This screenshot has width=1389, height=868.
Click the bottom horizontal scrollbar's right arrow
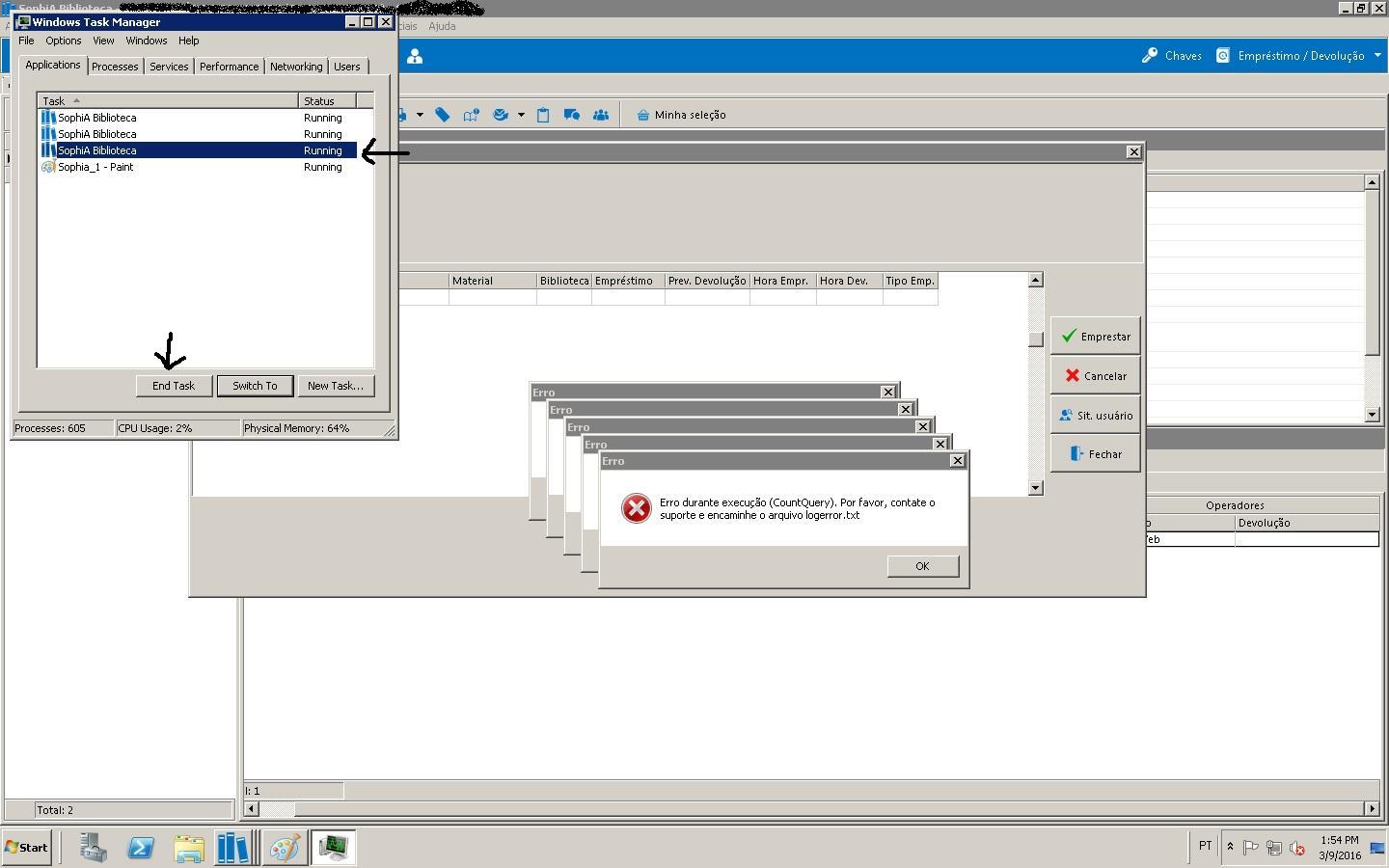[x=1372, y=809]
